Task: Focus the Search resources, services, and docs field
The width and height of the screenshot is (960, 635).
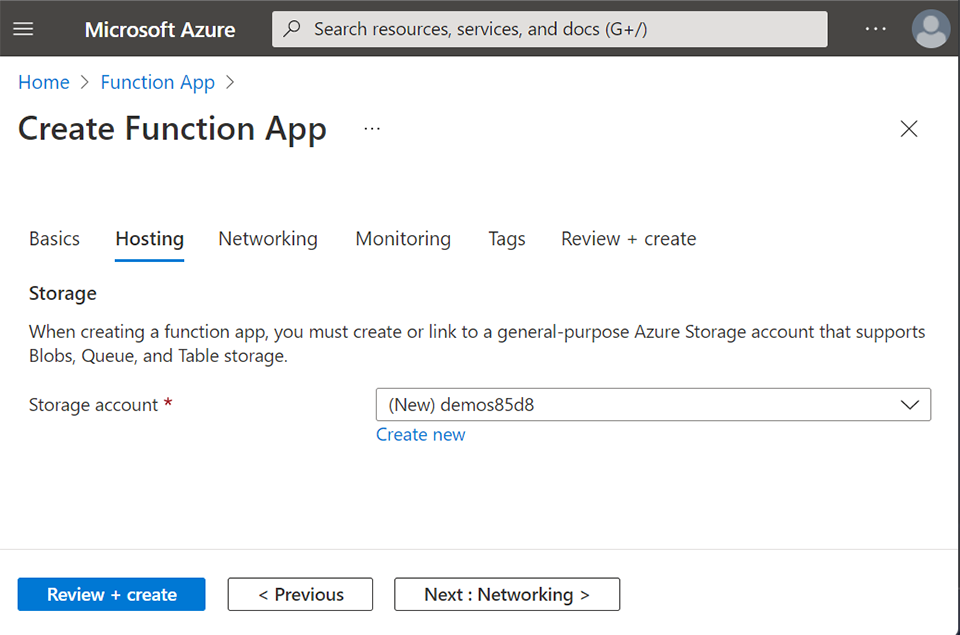Action: click(x=550, y=29)
